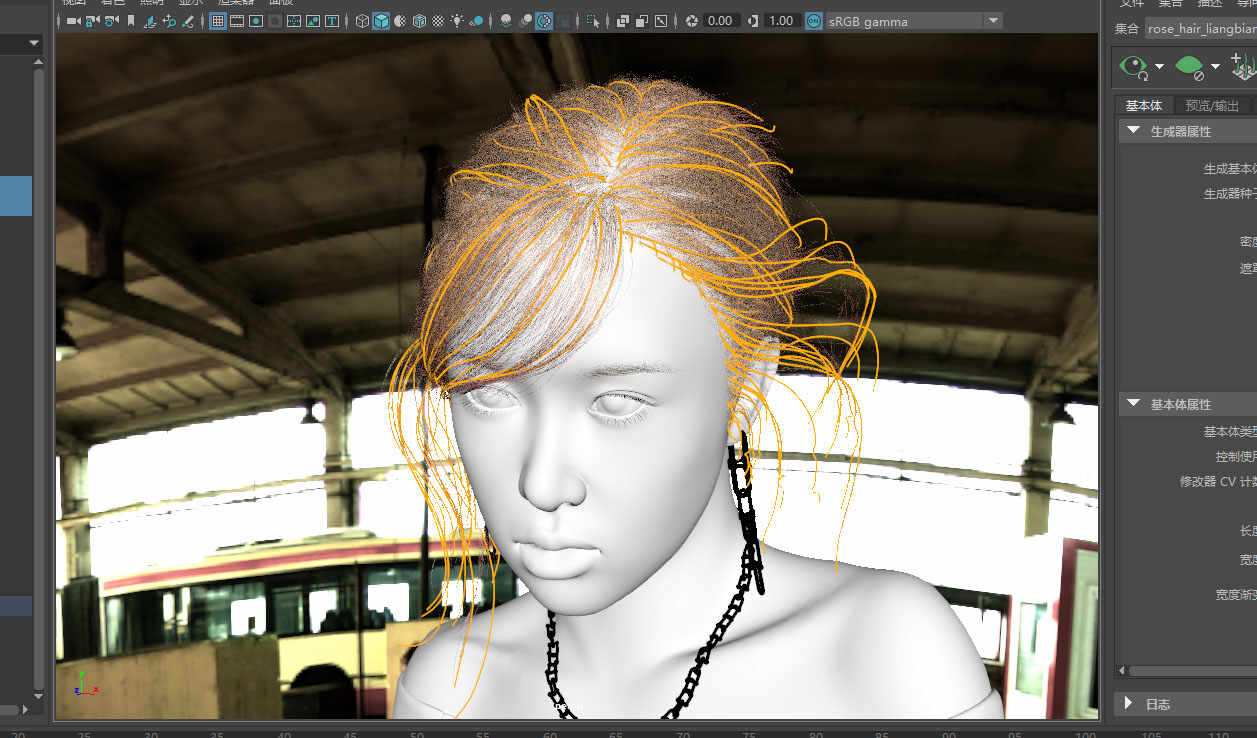Click the isolate select icon
Viewport: 1257px width, 738px height.
pyautogui.click(x=593, y=21)
